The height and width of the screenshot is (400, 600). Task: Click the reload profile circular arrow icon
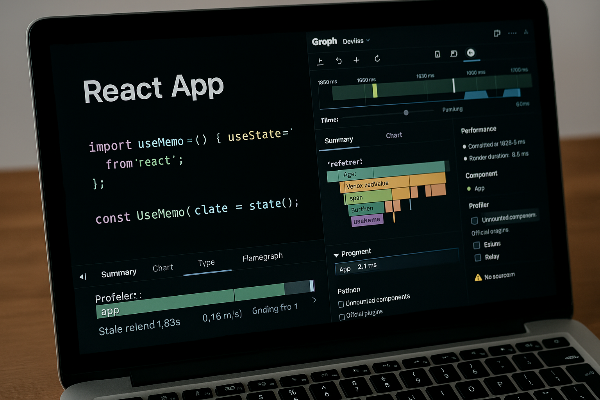(x=377, y=59)
